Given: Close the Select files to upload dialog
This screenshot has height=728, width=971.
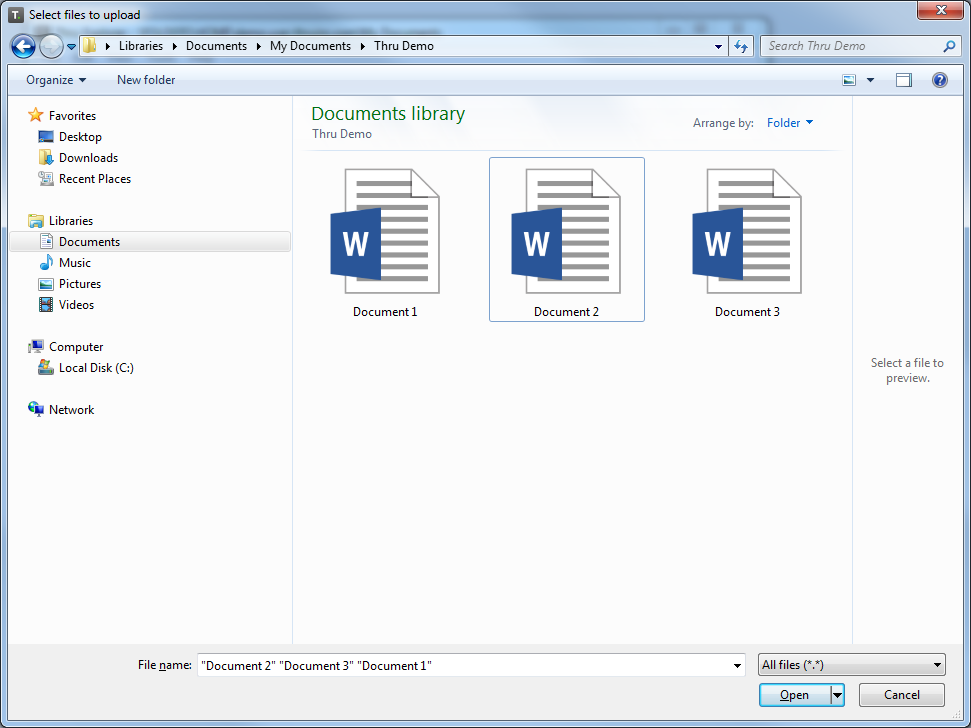Looking at the screenshot, I should point(941,10).
